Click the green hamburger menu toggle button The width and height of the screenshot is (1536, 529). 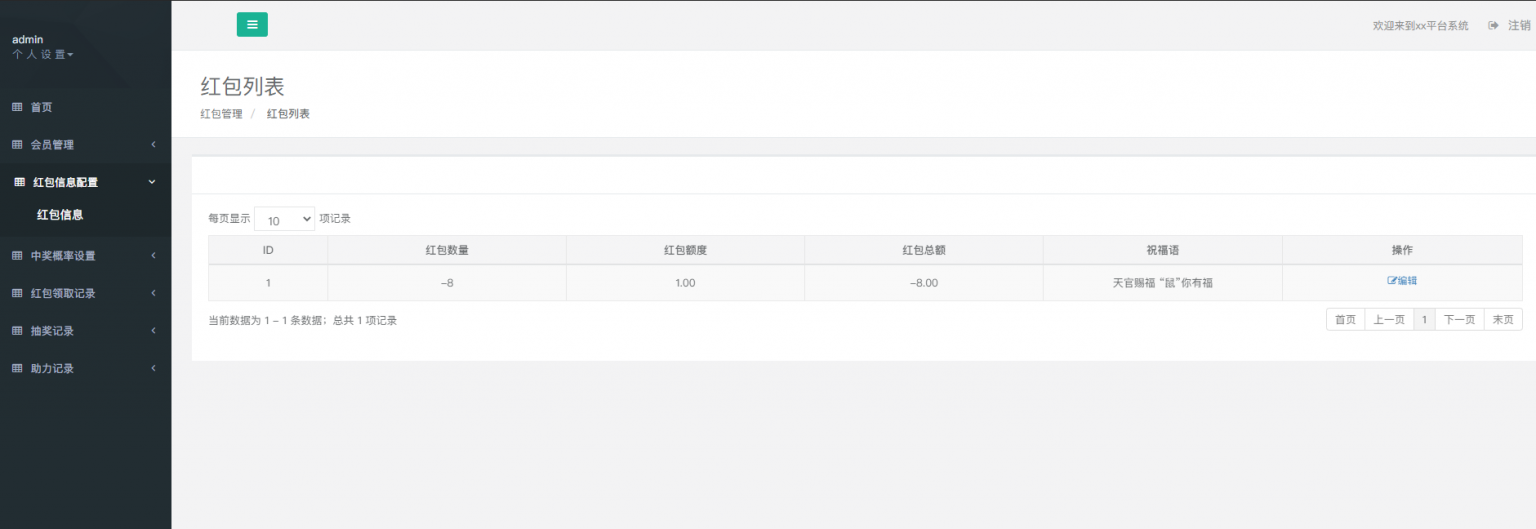click(x=252, y=25)
